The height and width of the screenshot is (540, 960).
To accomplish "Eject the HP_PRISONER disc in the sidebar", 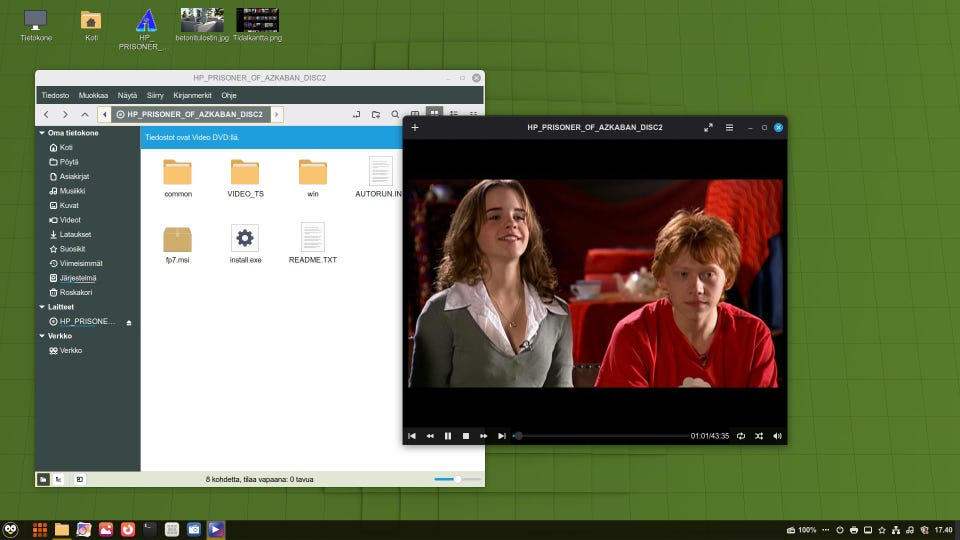I will point(128,322).
